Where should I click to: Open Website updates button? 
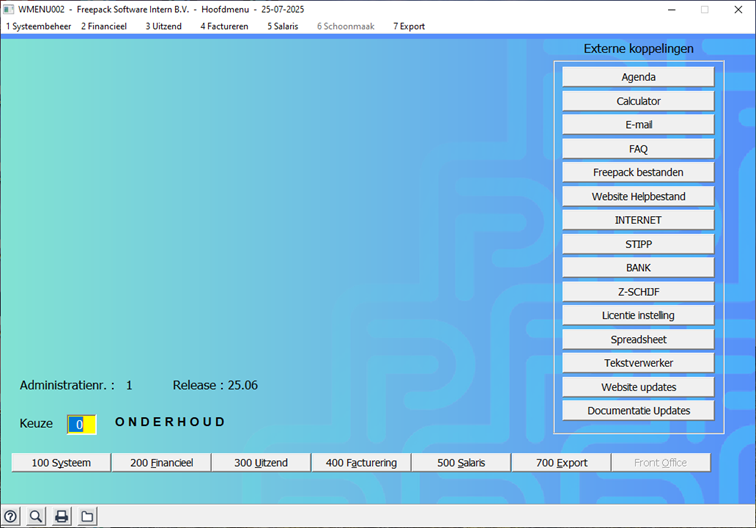pos(638,388)
